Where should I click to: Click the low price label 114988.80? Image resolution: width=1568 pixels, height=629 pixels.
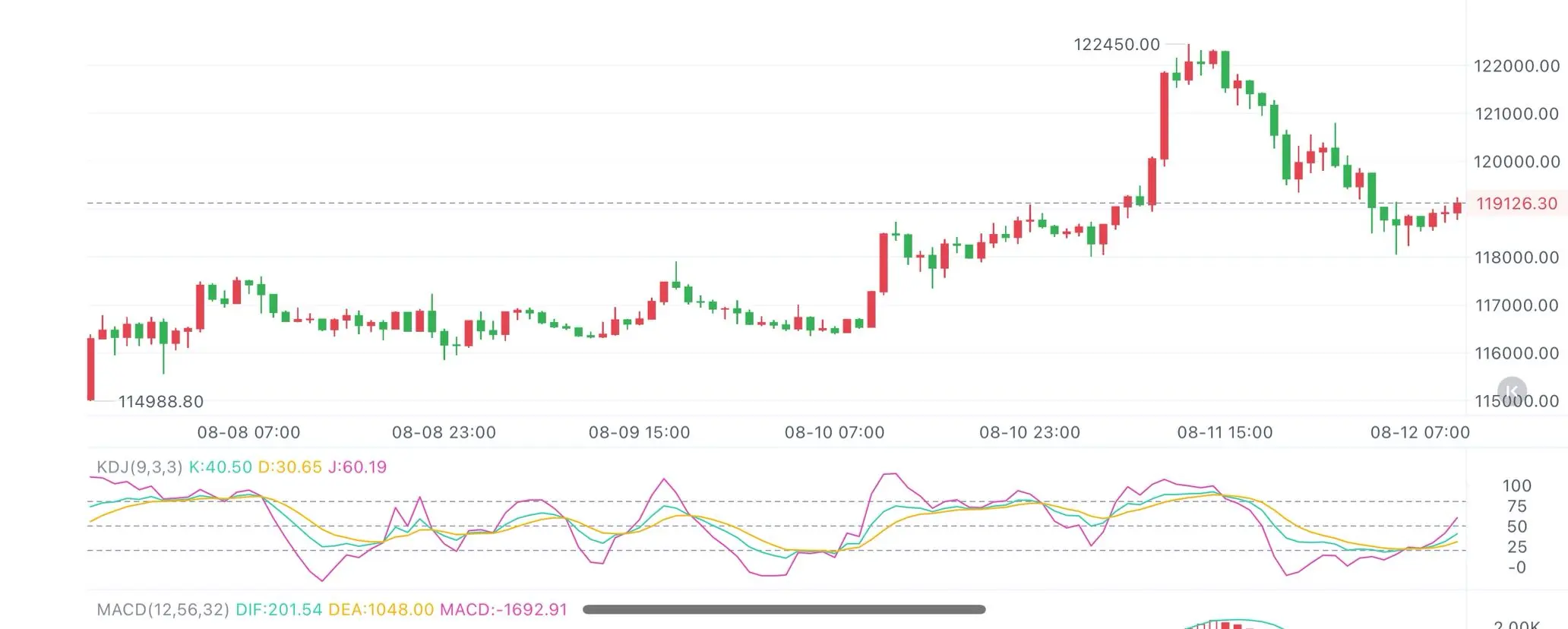click(161, 401)
